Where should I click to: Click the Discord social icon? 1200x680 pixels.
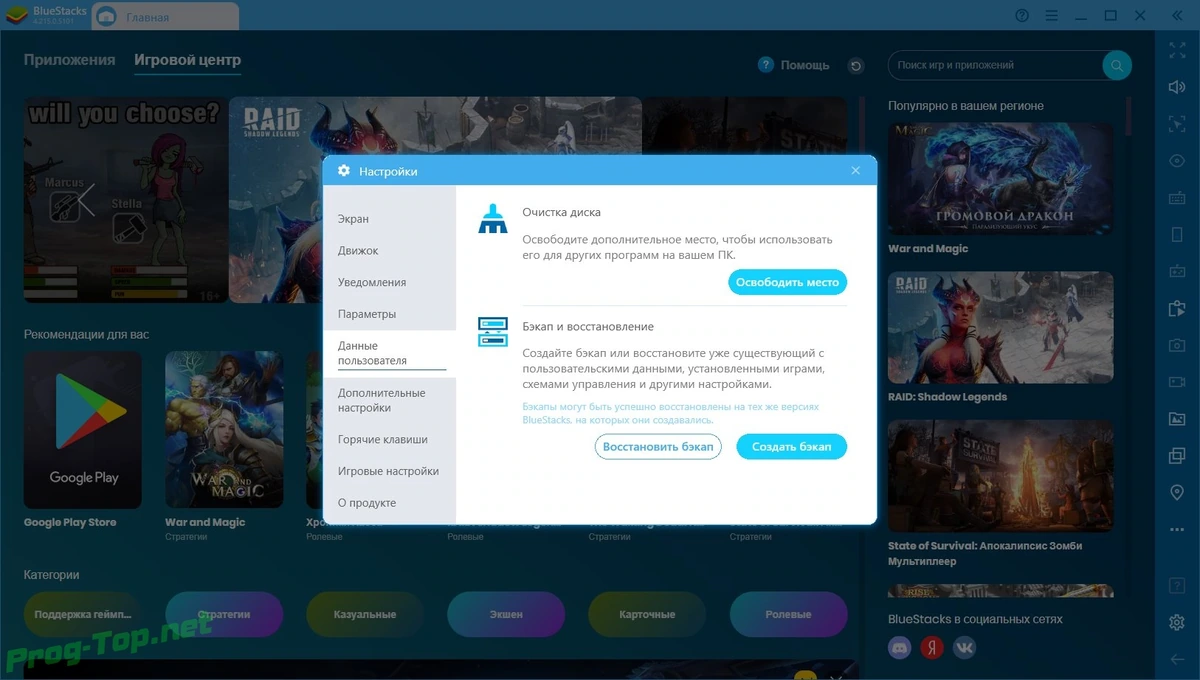[900, 648]
